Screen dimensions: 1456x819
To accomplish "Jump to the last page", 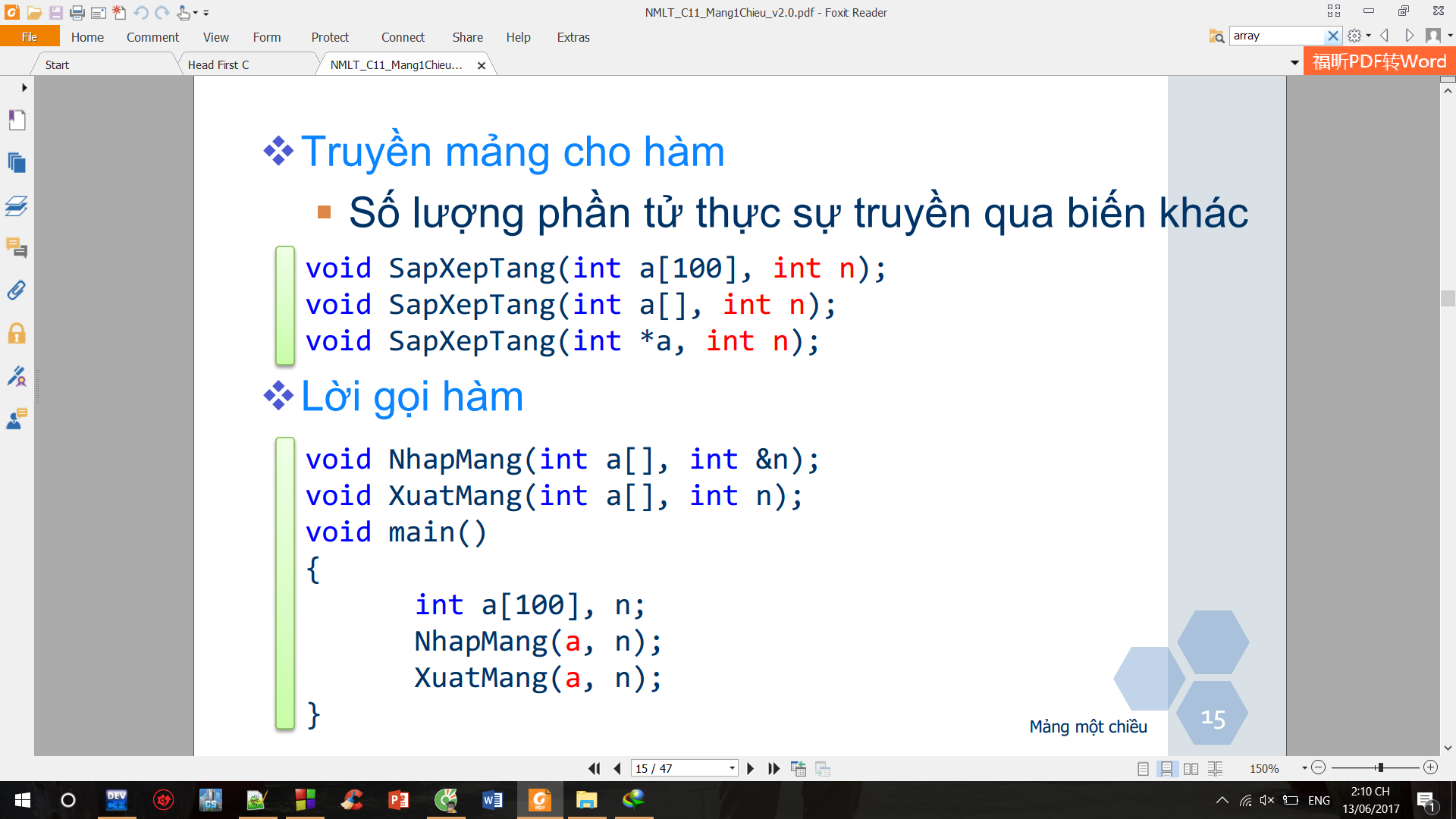I will pos(773,768).
